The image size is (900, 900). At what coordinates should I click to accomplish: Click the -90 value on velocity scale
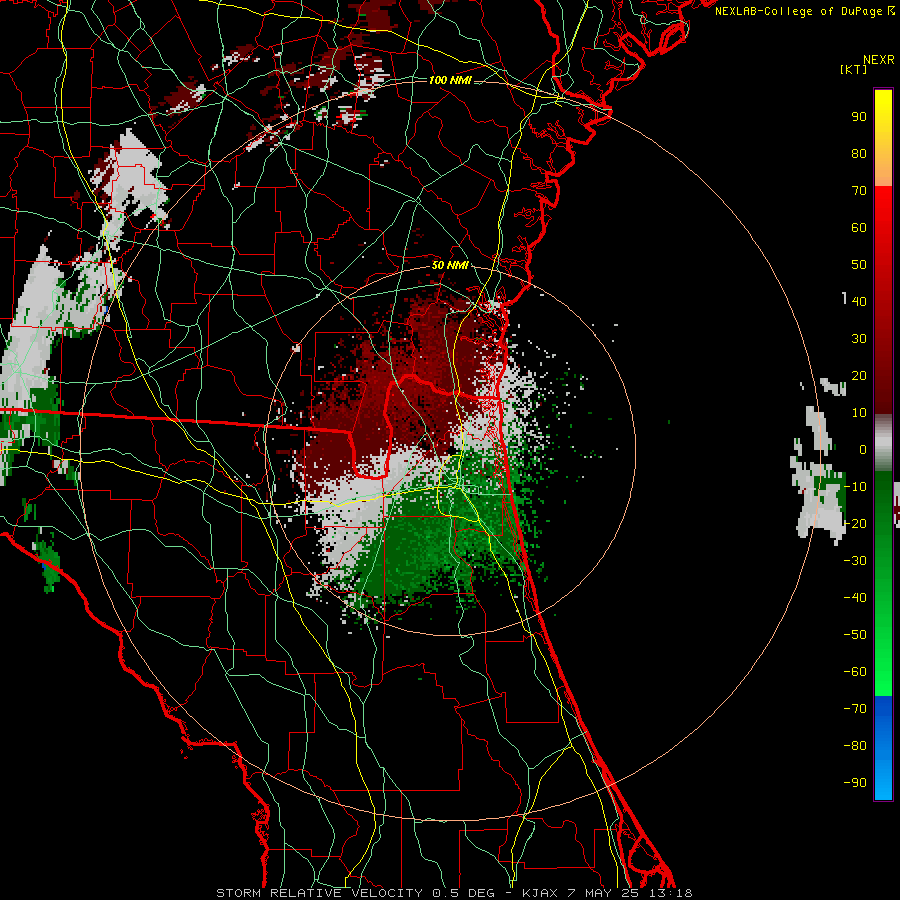(855, 783)
